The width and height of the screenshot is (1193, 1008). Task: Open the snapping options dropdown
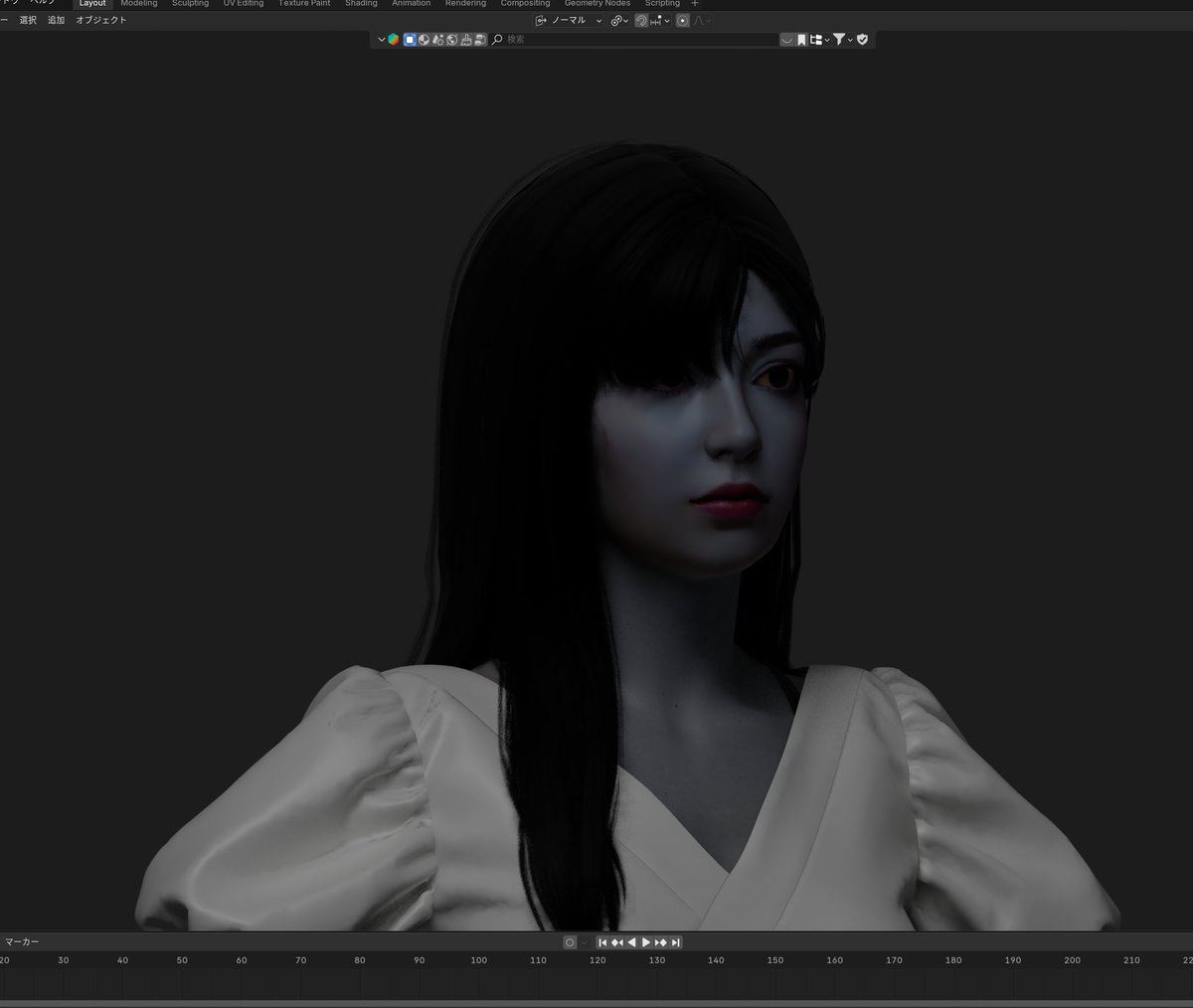coord(660,20)
